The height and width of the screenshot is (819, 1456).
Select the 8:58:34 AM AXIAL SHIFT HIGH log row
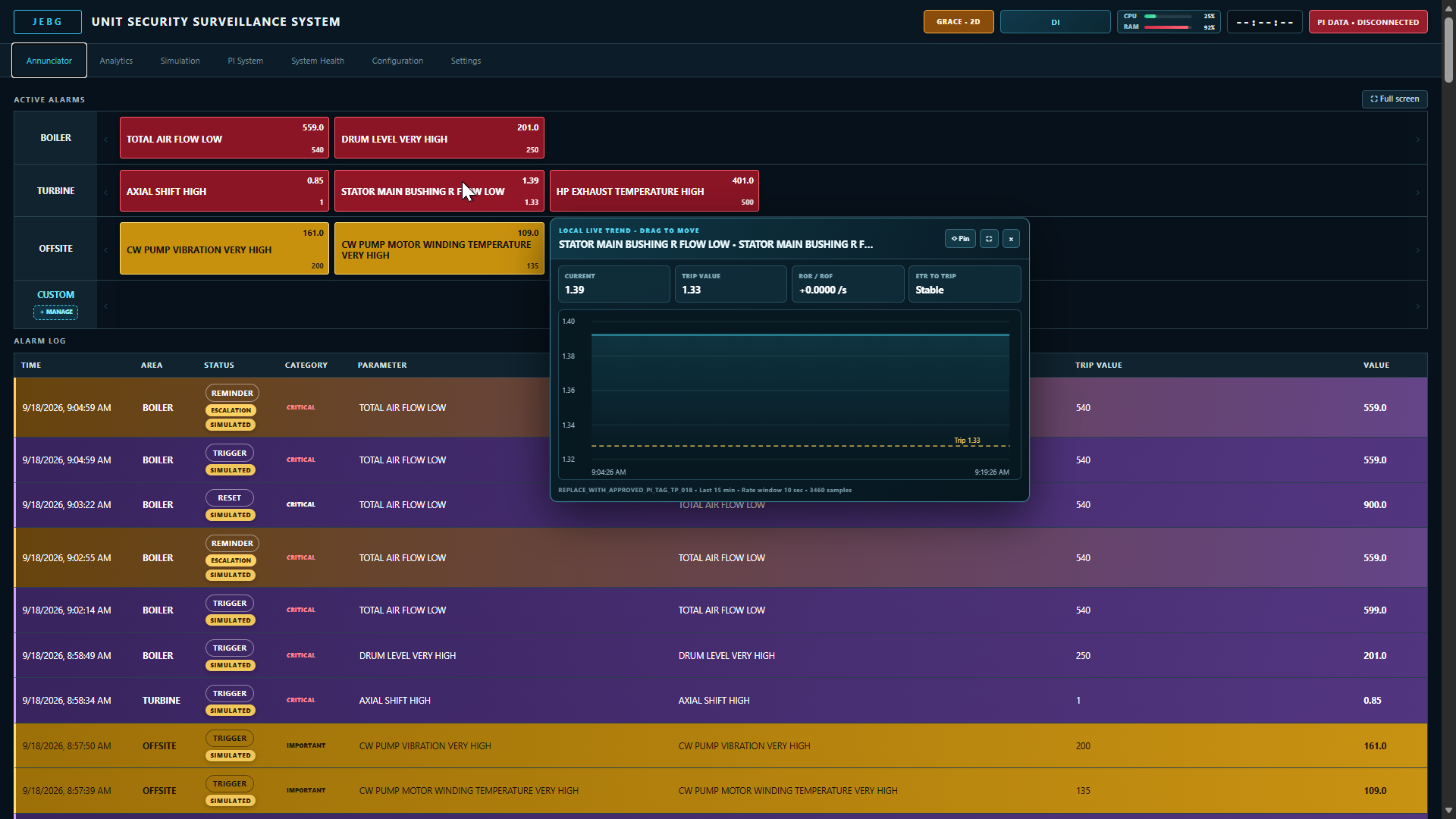pyautogui.click(x=720, y=701)
